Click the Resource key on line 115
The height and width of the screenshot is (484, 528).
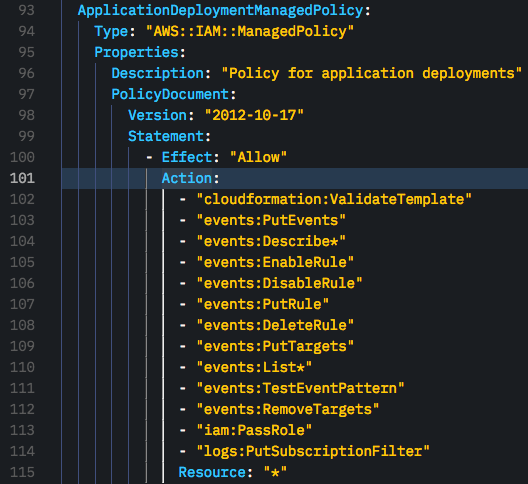[x=212, y=472]
